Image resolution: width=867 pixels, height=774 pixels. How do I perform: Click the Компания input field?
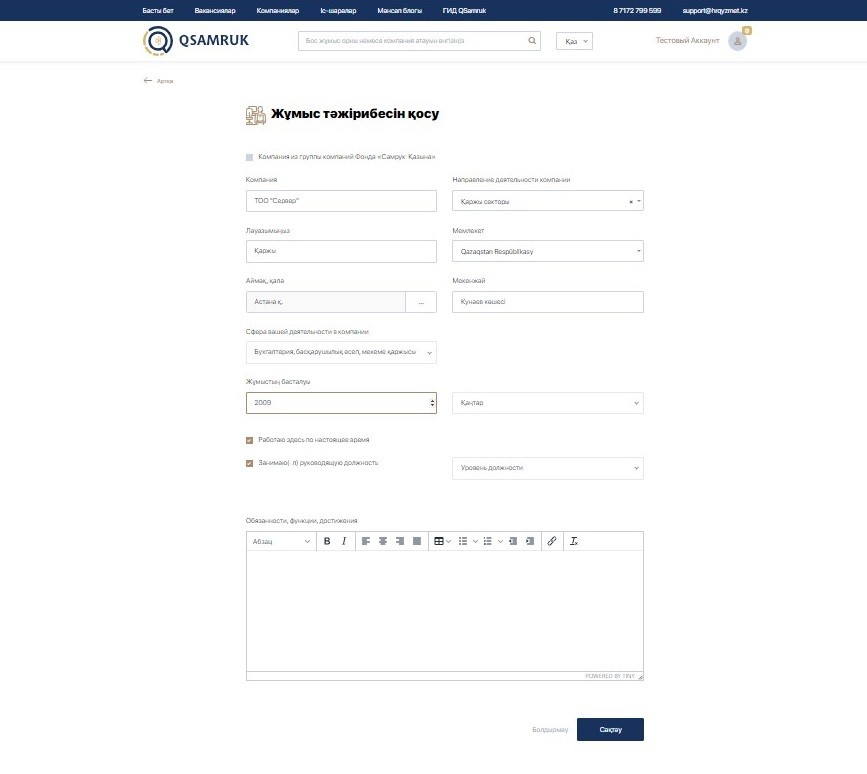coord(341,201)
